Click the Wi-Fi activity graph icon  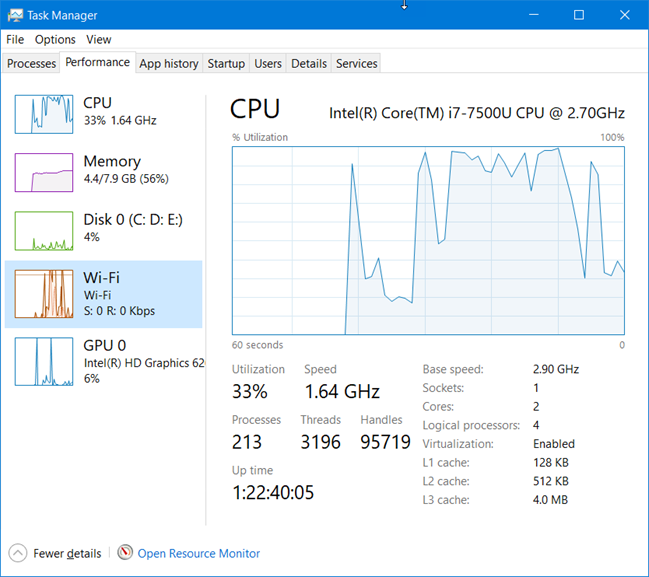[44, 294]
